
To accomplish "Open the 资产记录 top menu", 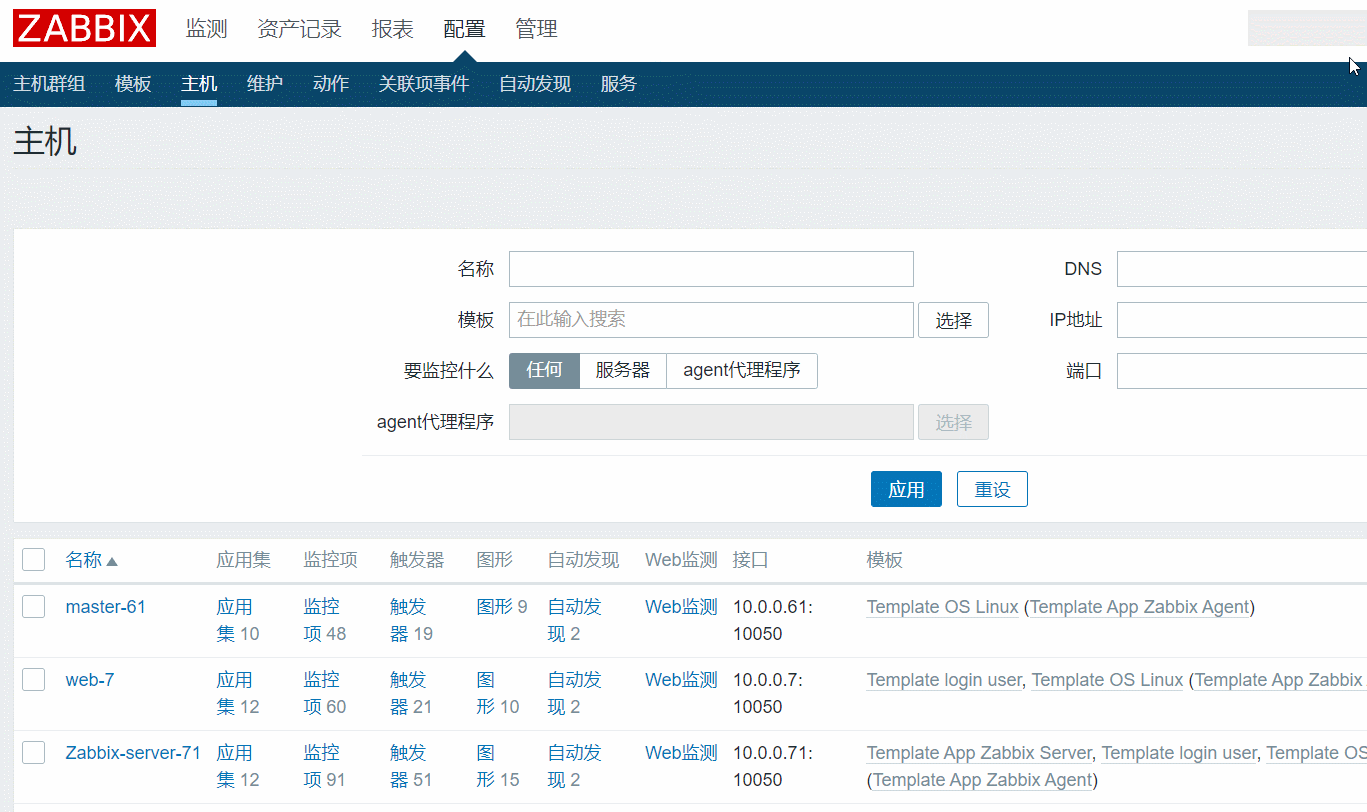I will 299,29.
